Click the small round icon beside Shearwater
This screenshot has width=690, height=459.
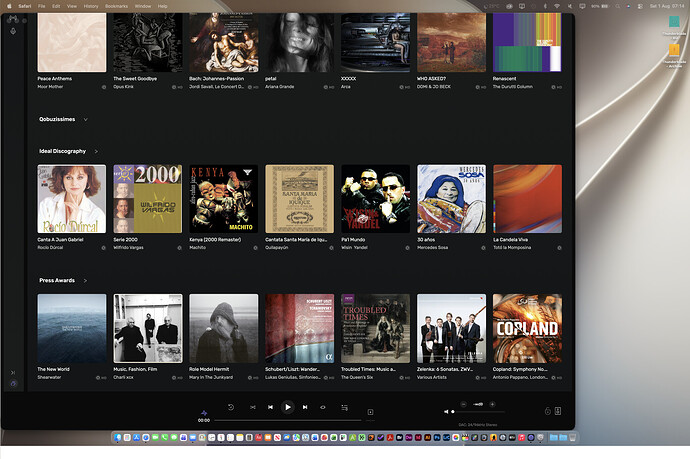tap(98, 378)
